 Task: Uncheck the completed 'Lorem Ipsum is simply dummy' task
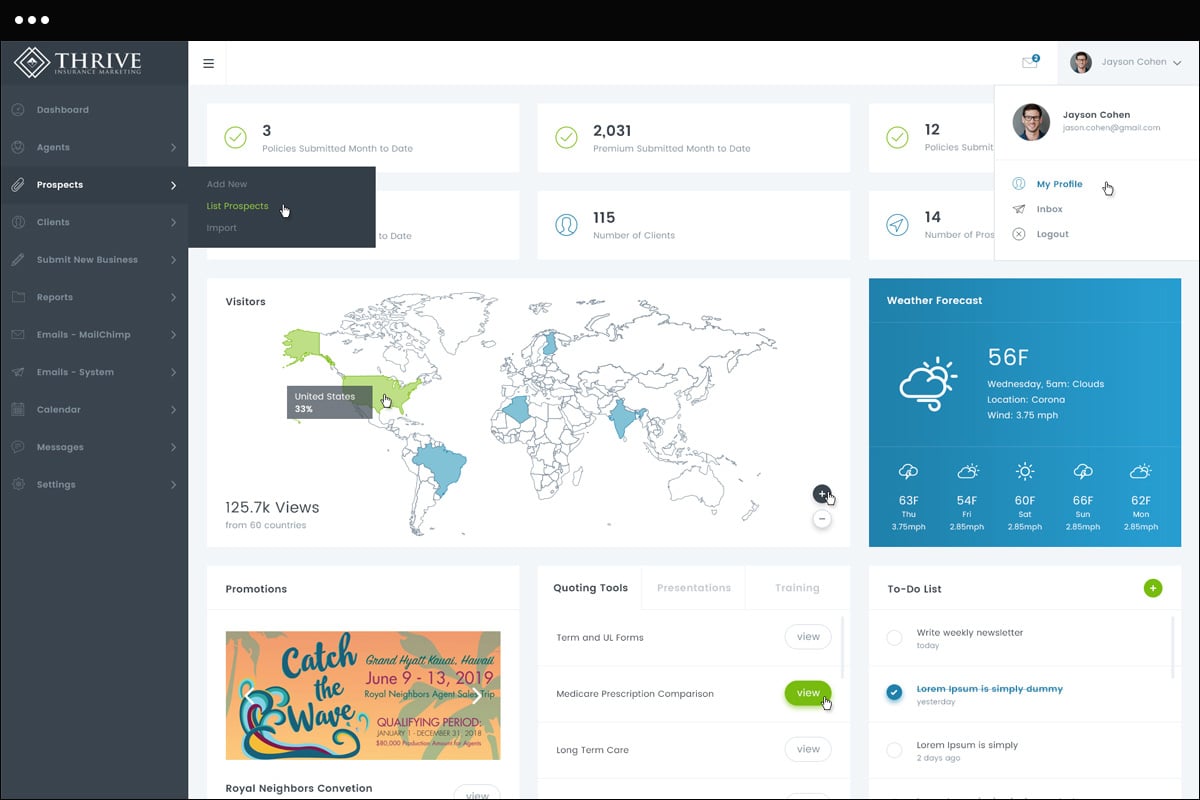pos(894,692)
